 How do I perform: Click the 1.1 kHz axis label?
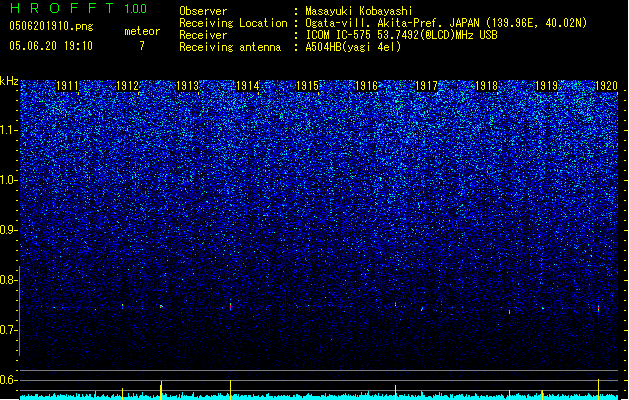pos(9,130)
